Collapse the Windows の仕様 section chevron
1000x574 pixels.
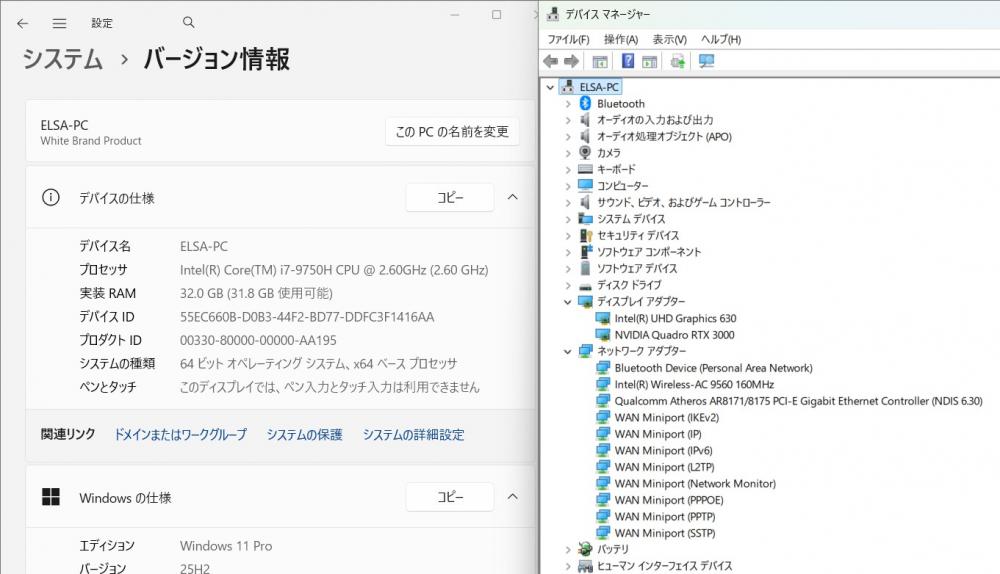point(513,497)
